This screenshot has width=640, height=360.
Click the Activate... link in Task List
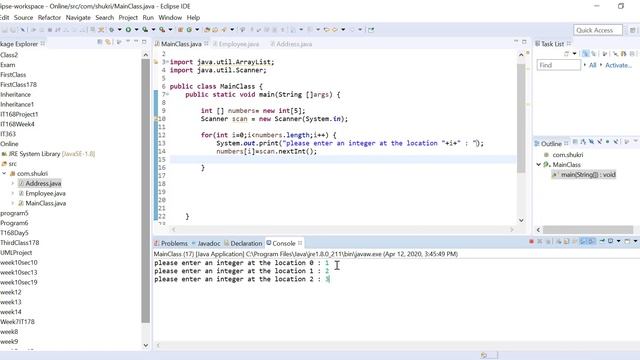[618, 65]
